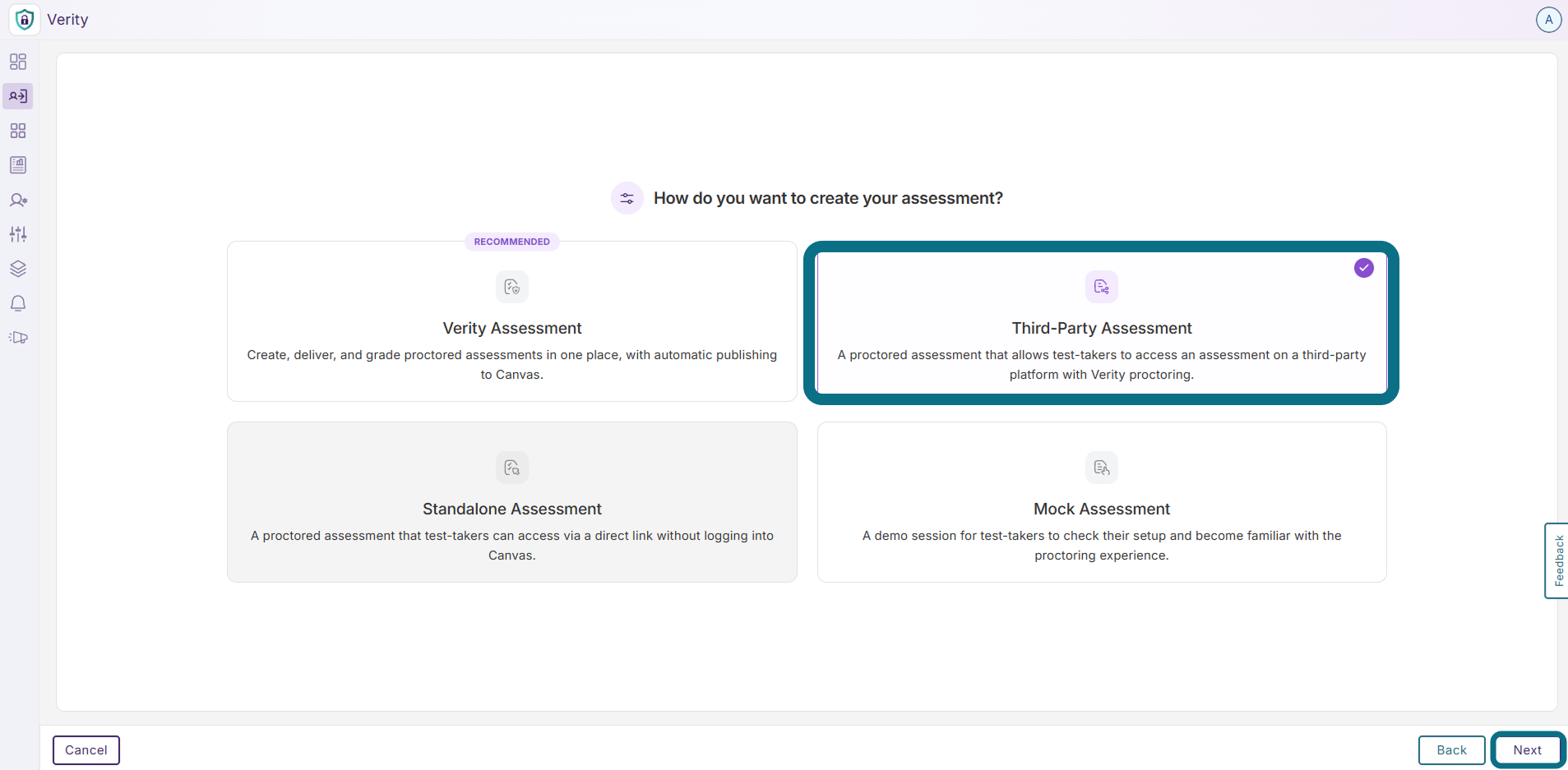Click the Back button

(x=1452, y=750)
